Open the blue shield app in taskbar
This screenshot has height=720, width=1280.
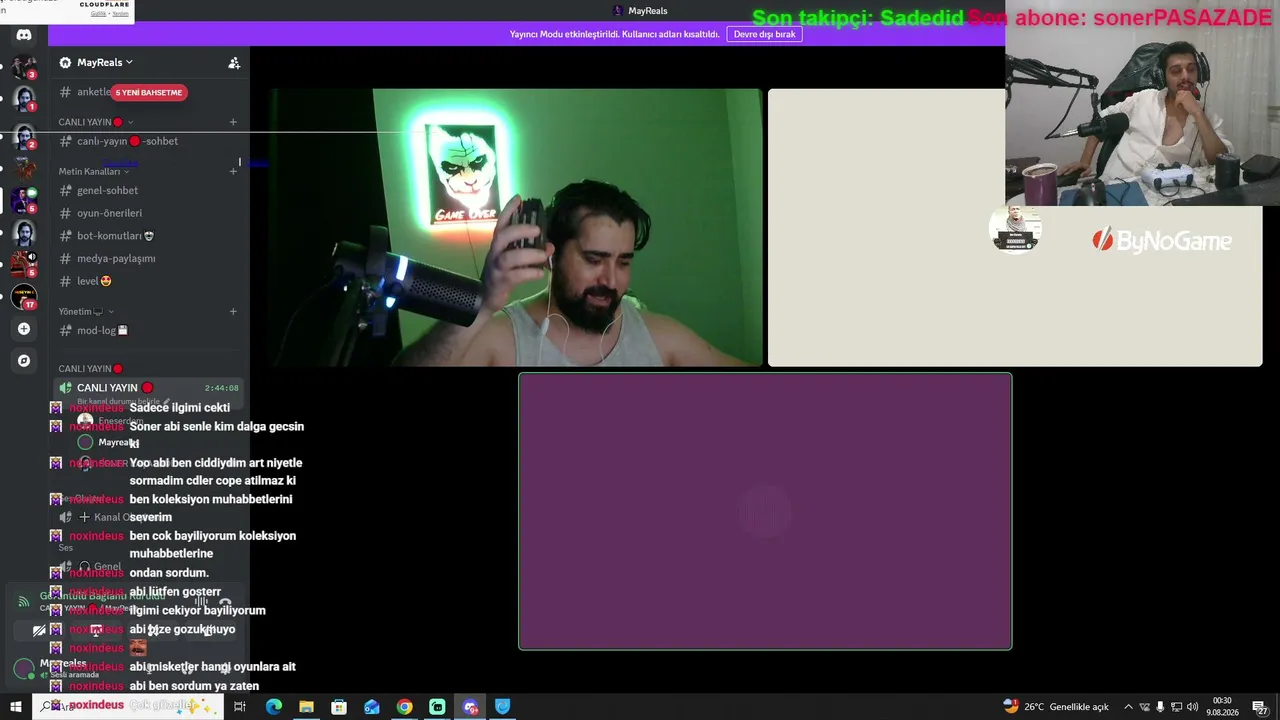pyautogui.click(x=503, y=707)
